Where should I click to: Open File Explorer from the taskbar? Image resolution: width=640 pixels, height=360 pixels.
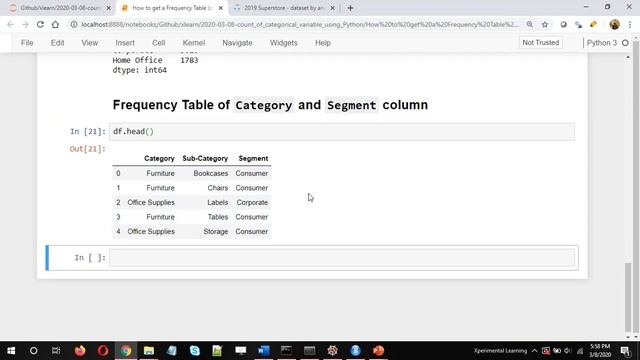coord(149,351)
